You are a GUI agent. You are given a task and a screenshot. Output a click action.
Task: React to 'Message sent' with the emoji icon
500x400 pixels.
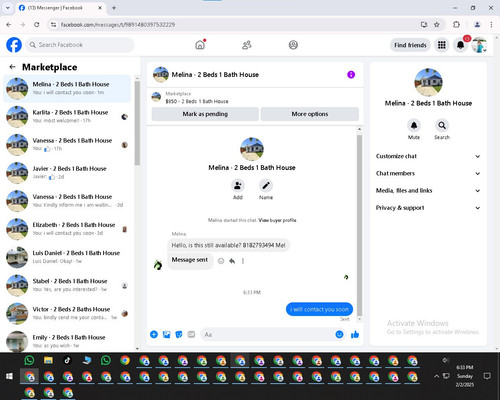click(221, 261)
